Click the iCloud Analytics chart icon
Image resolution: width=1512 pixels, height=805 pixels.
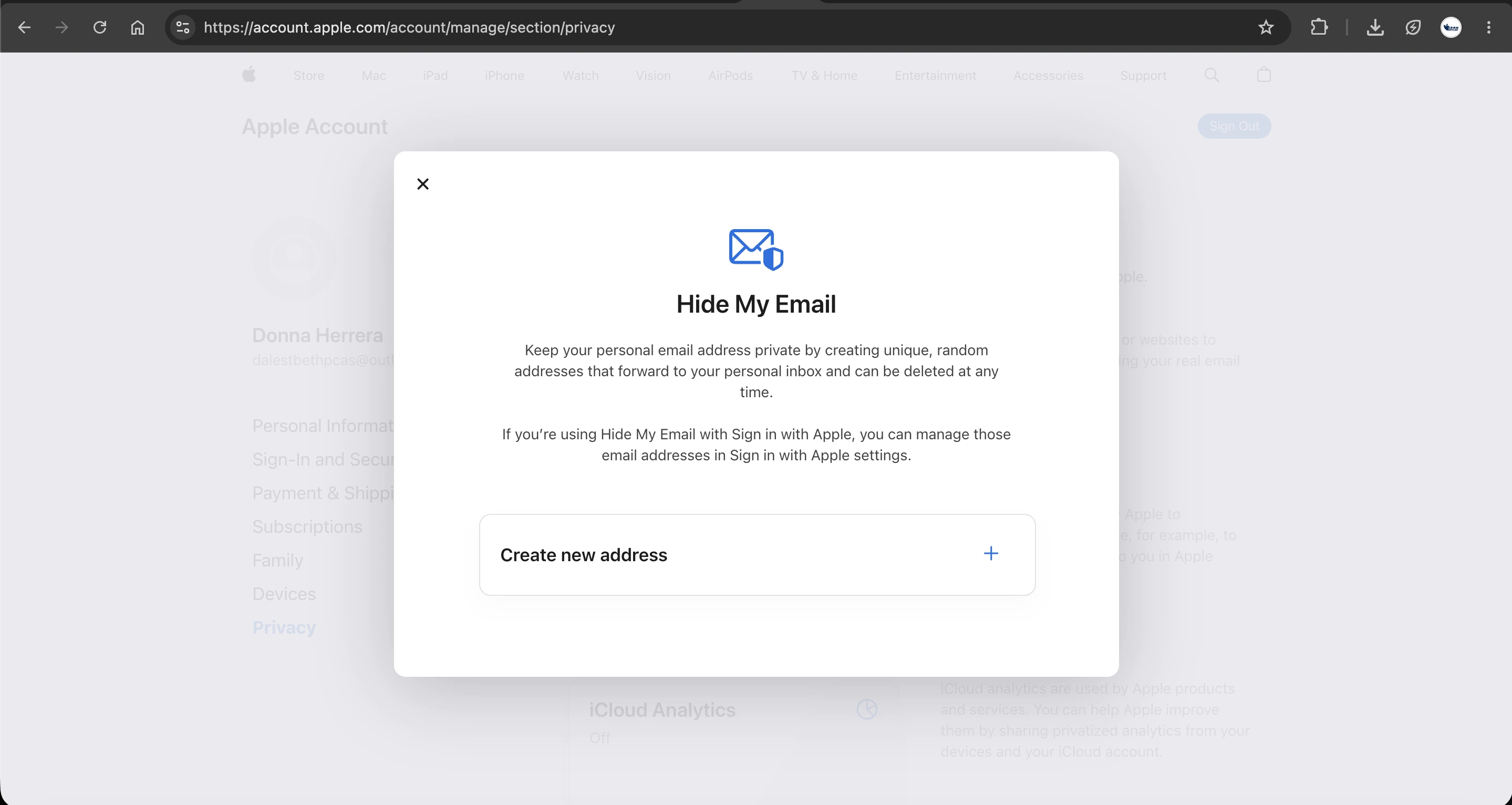[x=866, y=709]
